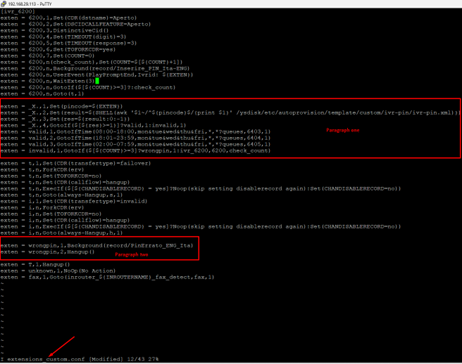Screen dimensions: 462x364
Task: Click the [Modified] indicator in the status line
Action: click(106, 359)
